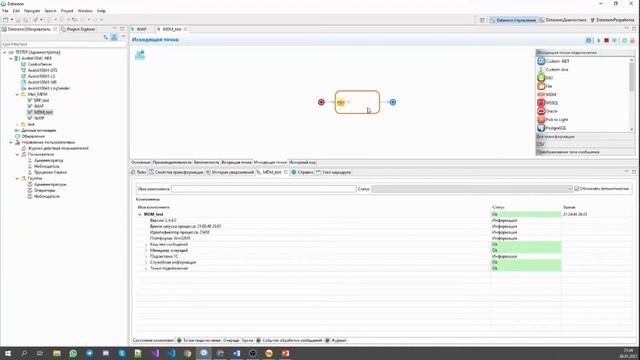Screen dimensions: 640x360
Task: Select the Oracle connection point
Action: (x=547, y=111)
